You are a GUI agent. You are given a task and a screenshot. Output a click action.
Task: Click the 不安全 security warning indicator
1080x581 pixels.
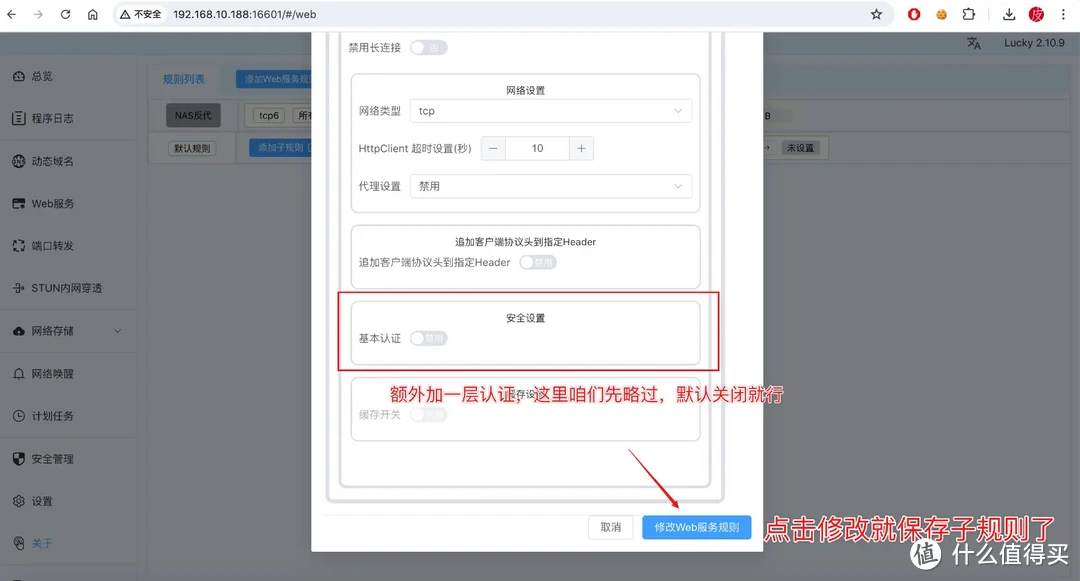tap(141, 14)
